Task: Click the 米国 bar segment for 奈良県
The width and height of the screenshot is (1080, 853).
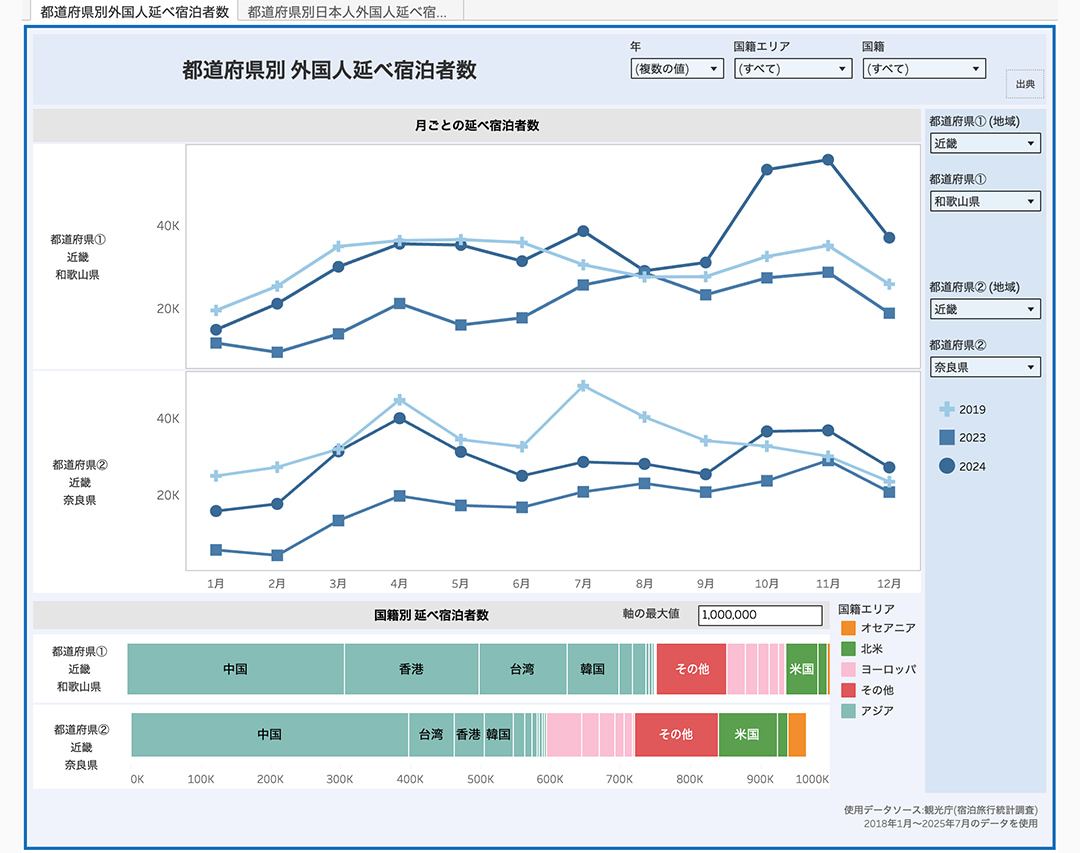Action: point(747,734)
